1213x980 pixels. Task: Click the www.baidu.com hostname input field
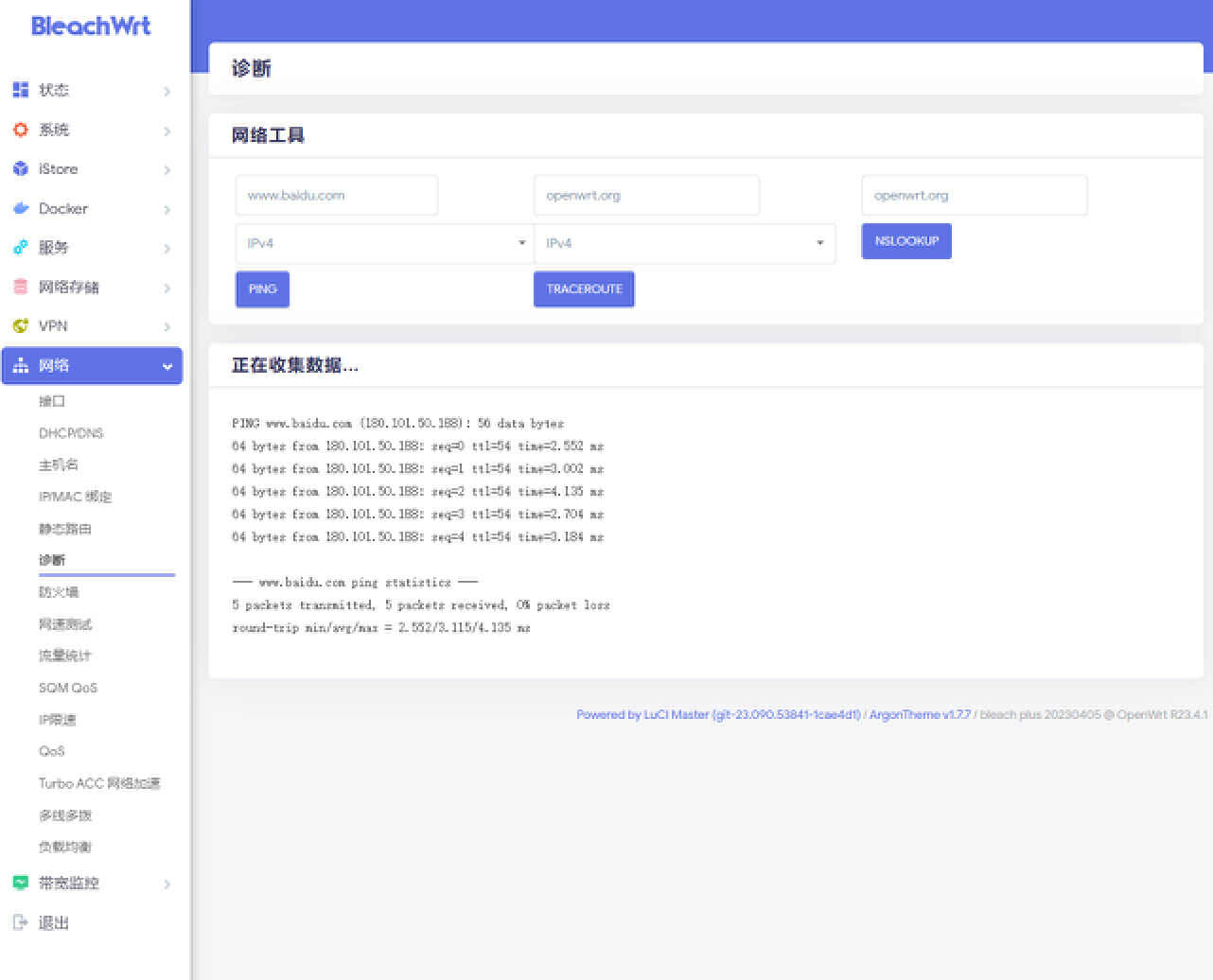pyautogui.click(x=336, y=195)
